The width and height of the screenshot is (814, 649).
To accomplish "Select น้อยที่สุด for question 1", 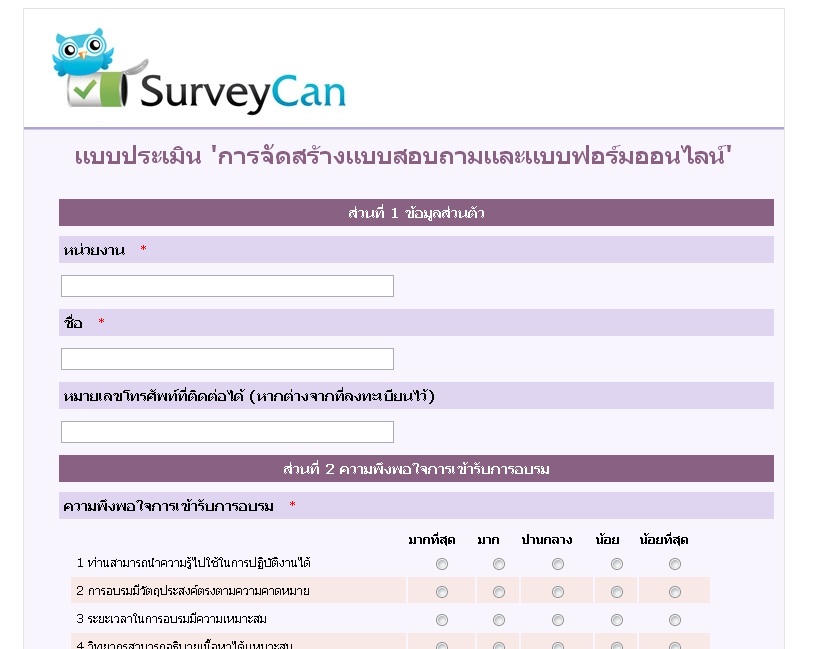I will pyautogui.click(x=675, y=564).
